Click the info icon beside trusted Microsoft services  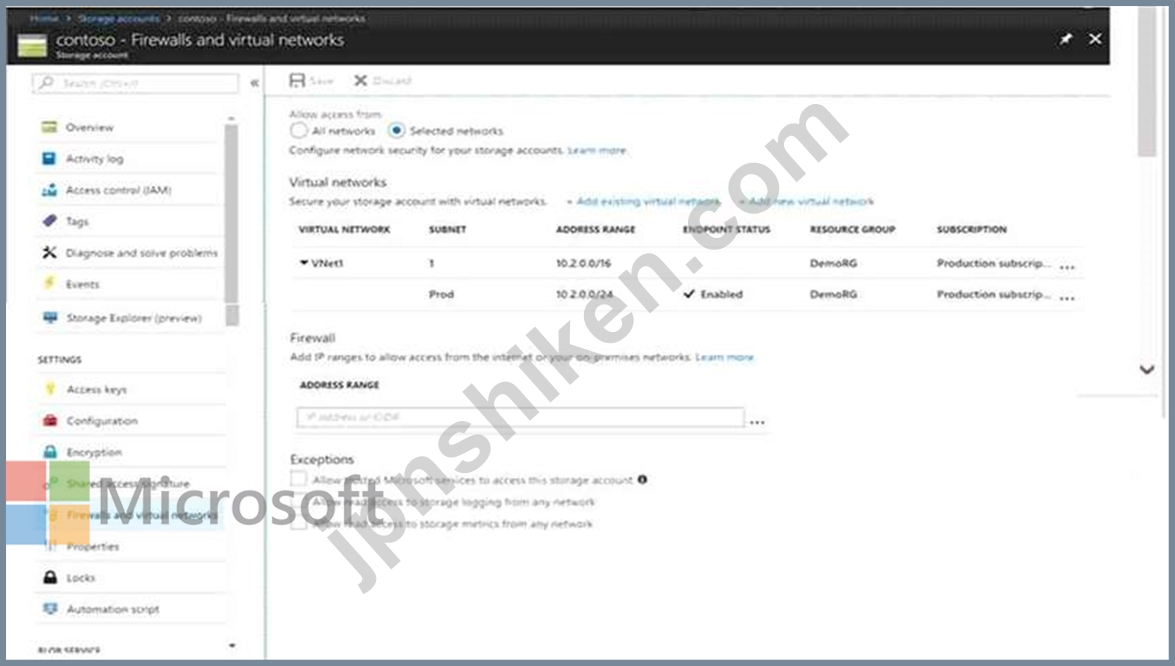click(x=642, y=479)
